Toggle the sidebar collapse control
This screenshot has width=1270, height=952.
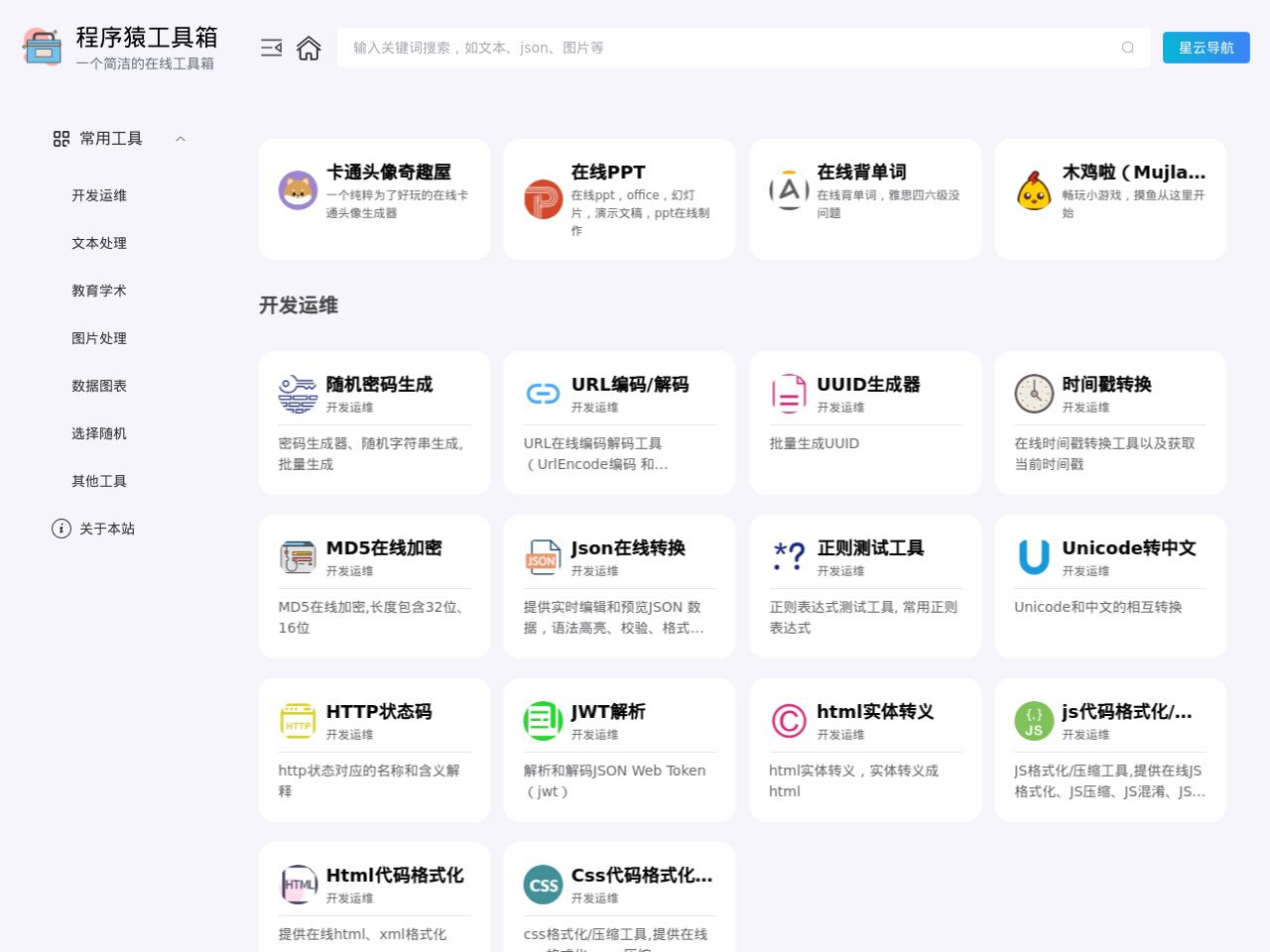(x=271, y=47)
